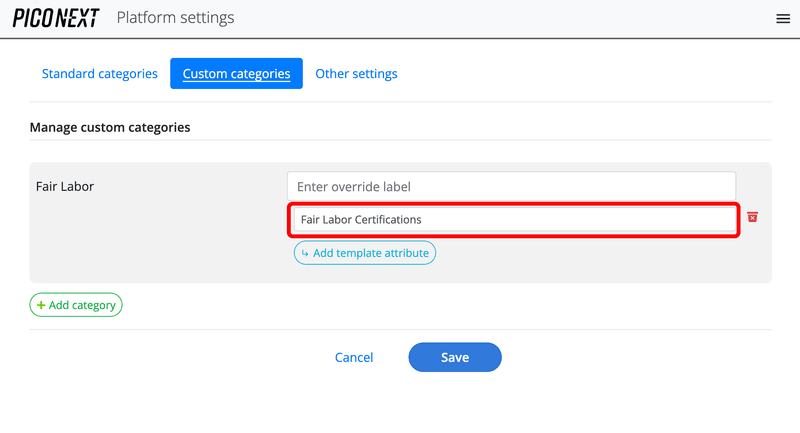Save the platform settings
The image size is (800, 433).
click(454, 357)
